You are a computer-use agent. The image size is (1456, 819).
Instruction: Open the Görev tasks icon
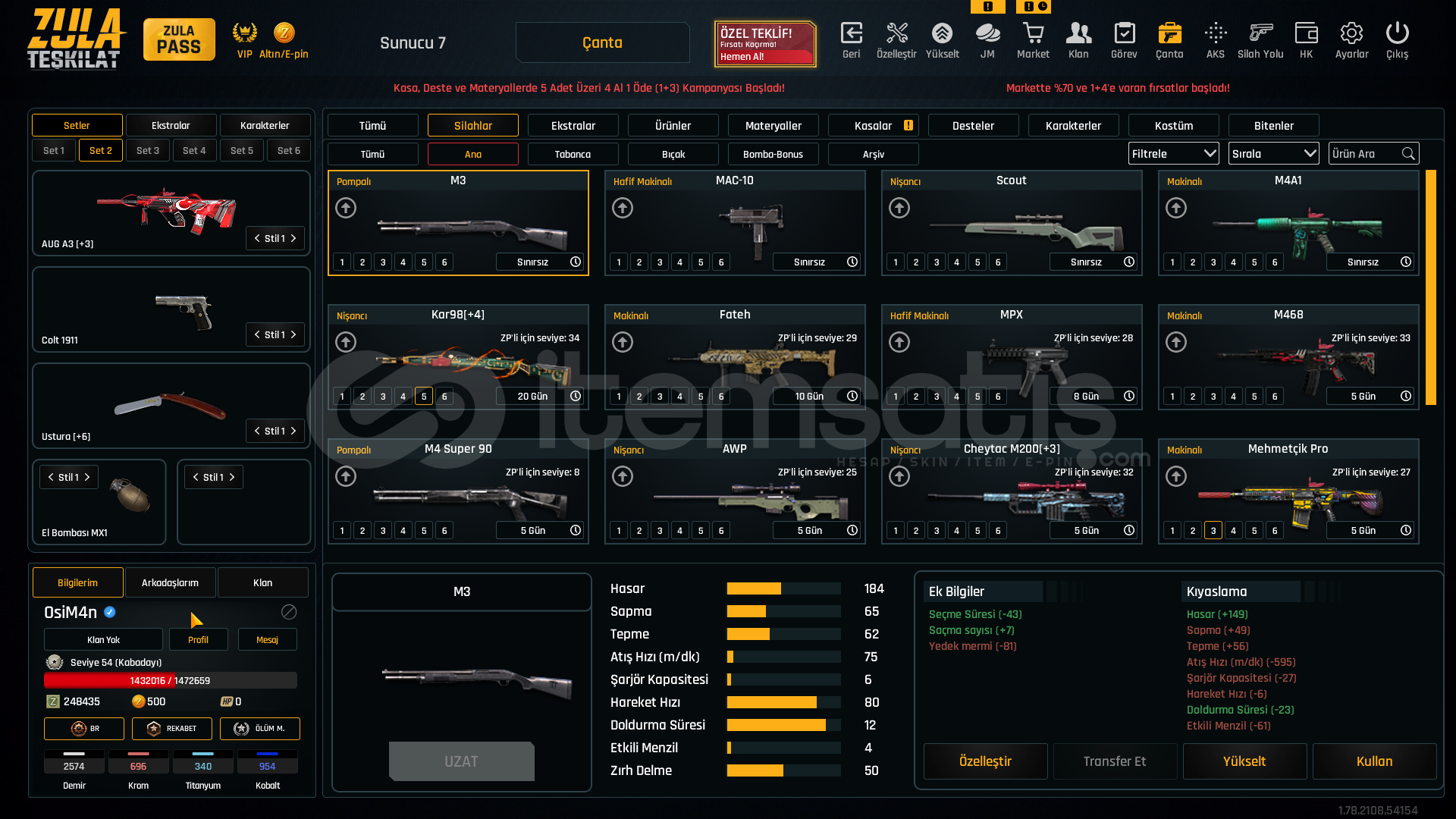[x=1124, y=33]
